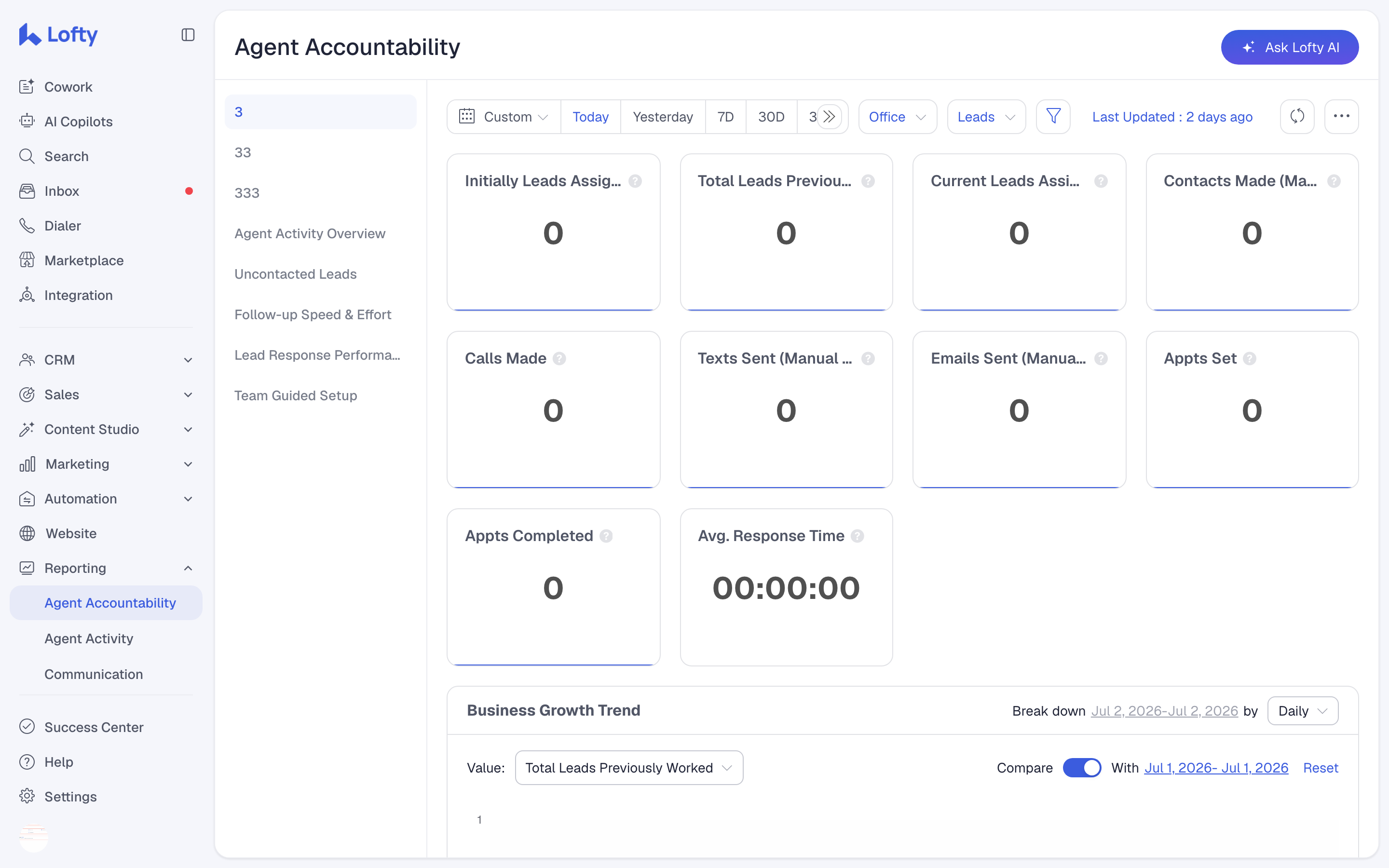Click help icon beside Appts Completed

[606, 536]
